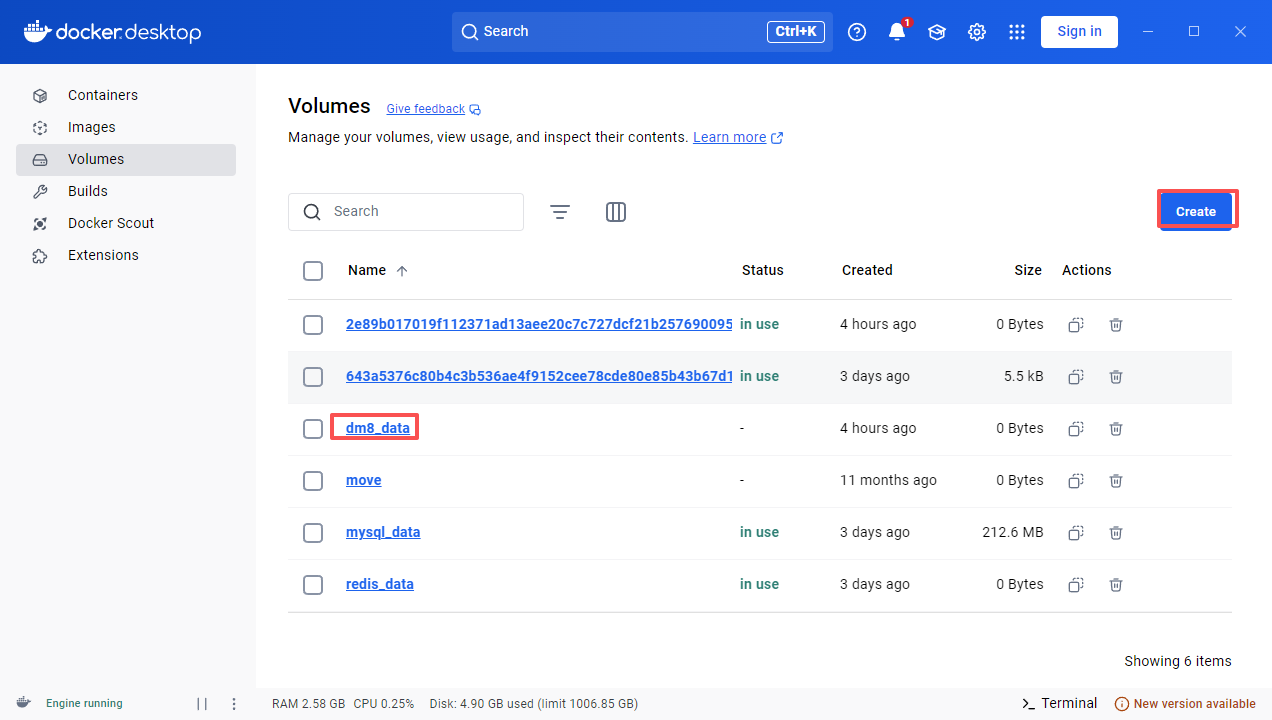The image size is (1272, 720).
Task: Toggle the select-all checkbox in the table header
Action: click(313, 271)
